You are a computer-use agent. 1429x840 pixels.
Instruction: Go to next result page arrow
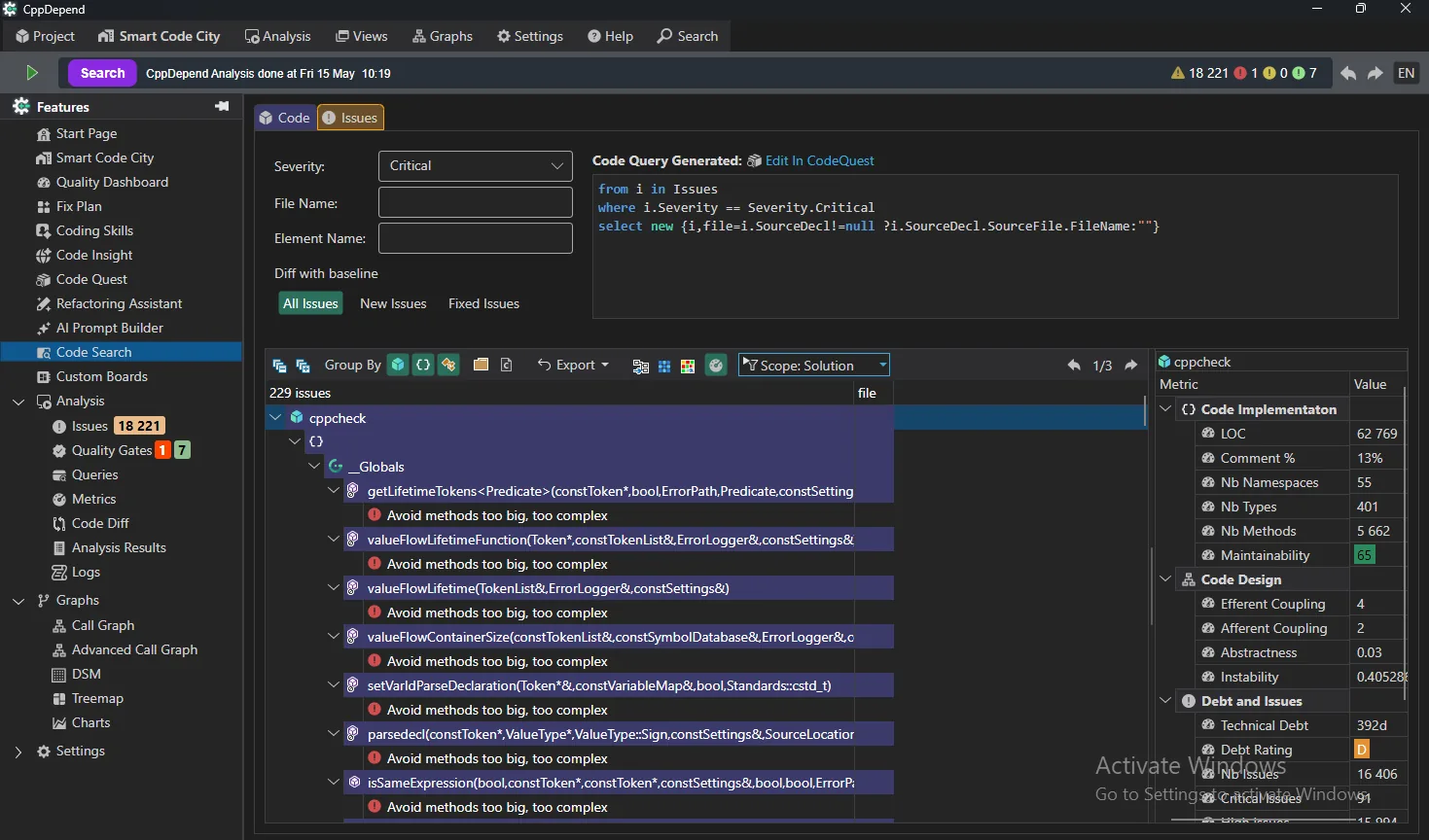[1130, 365]
